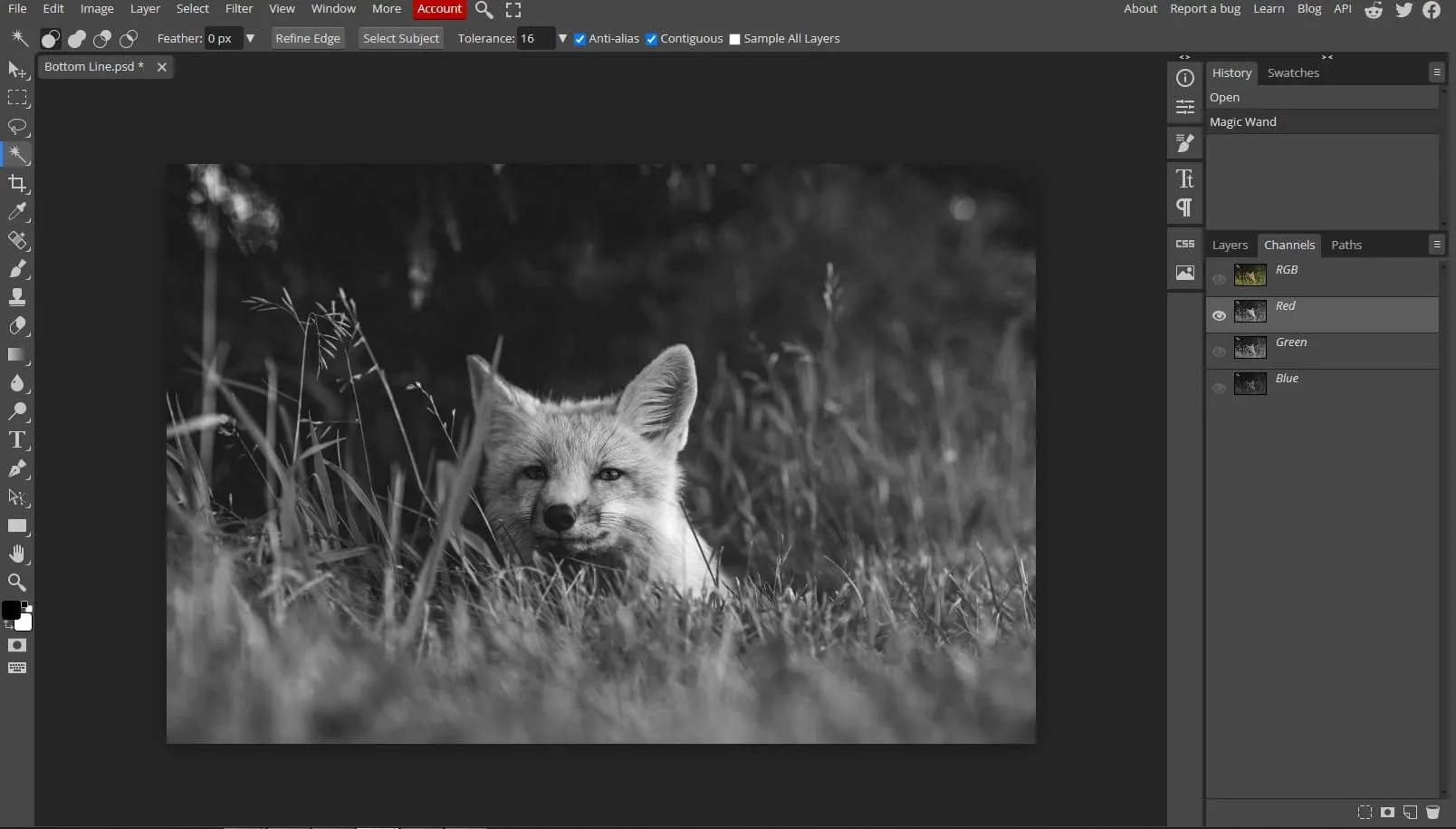Click the delete channel trash icon

click(x=1432, y=813)
